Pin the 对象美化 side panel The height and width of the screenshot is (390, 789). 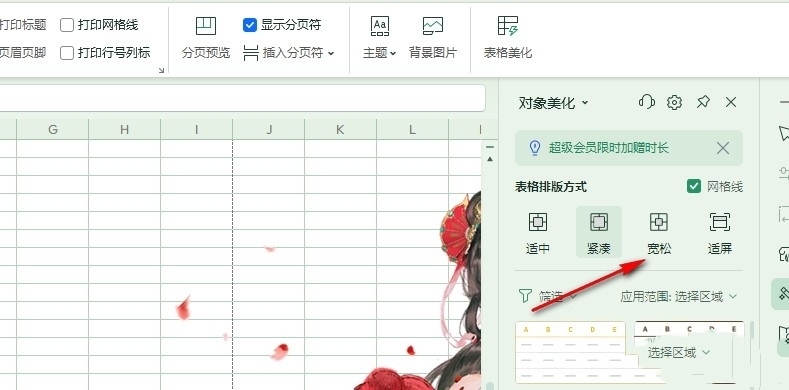click(x=703, y=103)
